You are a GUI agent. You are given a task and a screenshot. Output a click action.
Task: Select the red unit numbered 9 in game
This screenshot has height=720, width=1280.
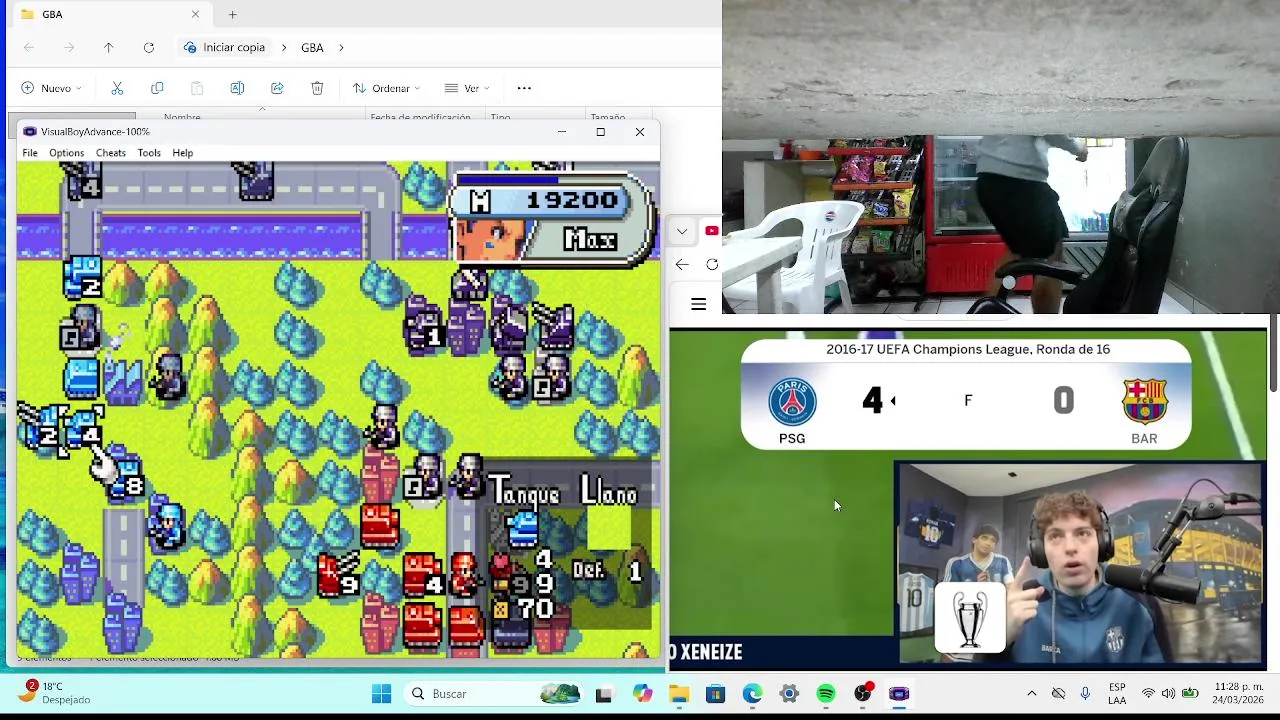click(x=338, y=574)
